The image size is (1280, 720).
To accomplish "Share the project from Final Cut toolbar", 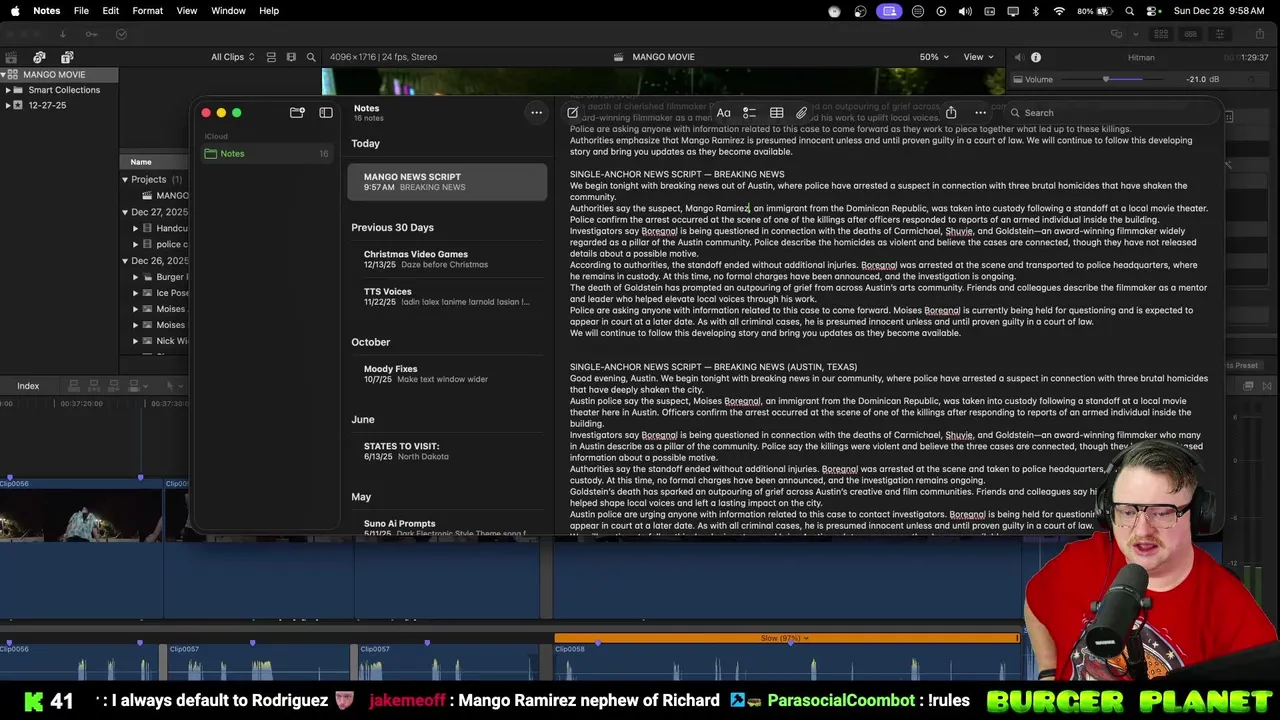I will [1259, 34].
